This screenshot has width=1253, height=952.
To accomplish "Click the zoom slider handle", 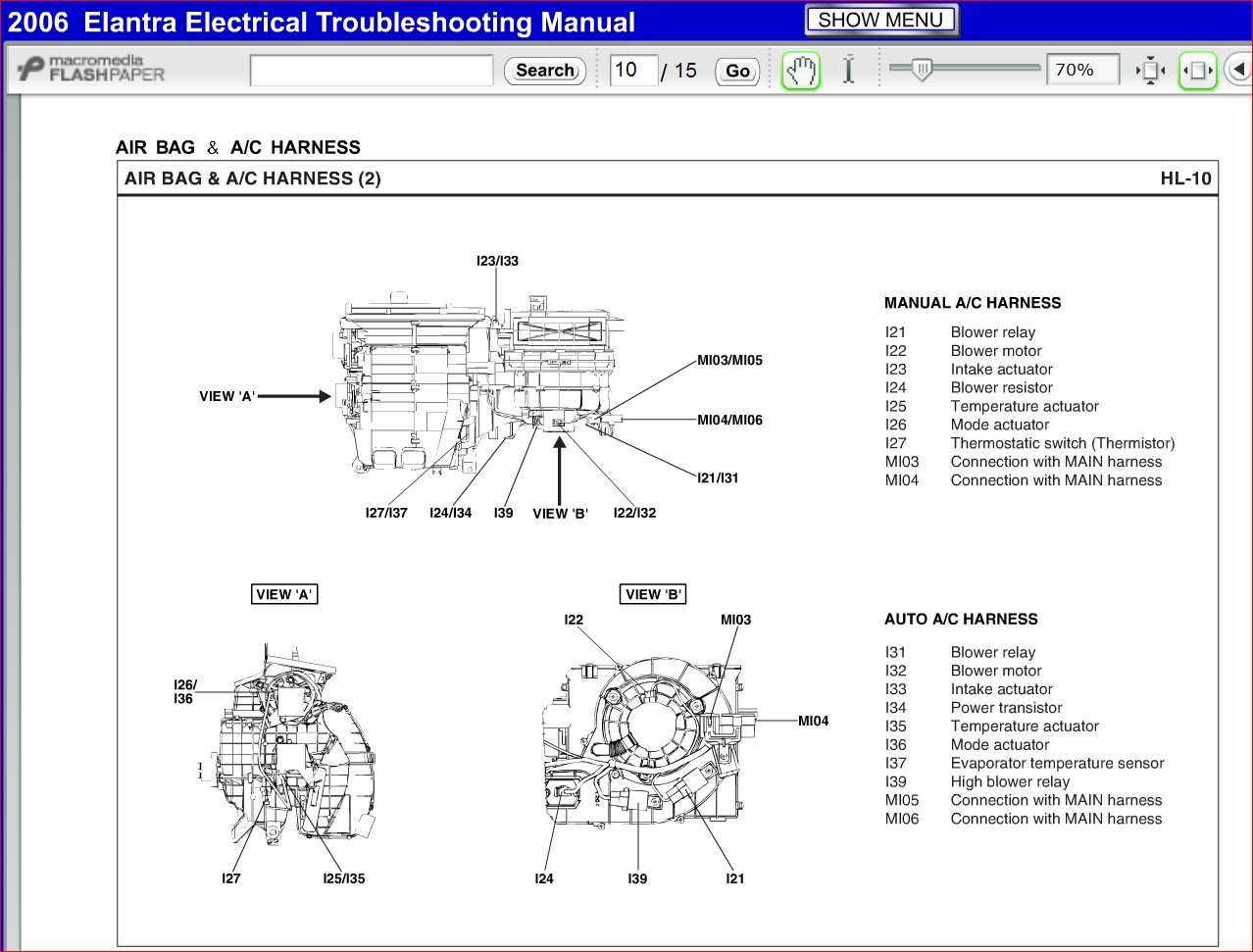I will pos(921,69).
